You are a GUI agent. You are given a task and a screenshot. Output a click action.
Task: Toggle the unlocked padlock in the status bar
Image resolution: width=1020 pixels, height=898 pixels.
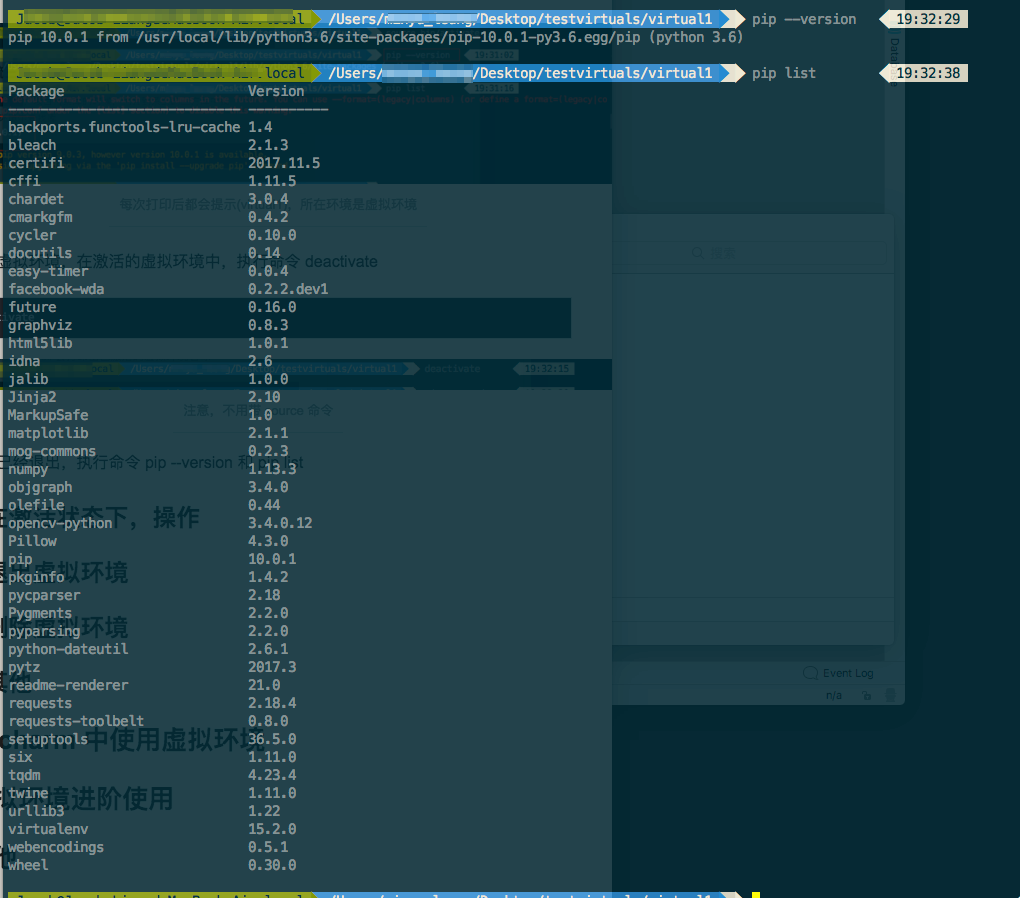coord(867,696)
